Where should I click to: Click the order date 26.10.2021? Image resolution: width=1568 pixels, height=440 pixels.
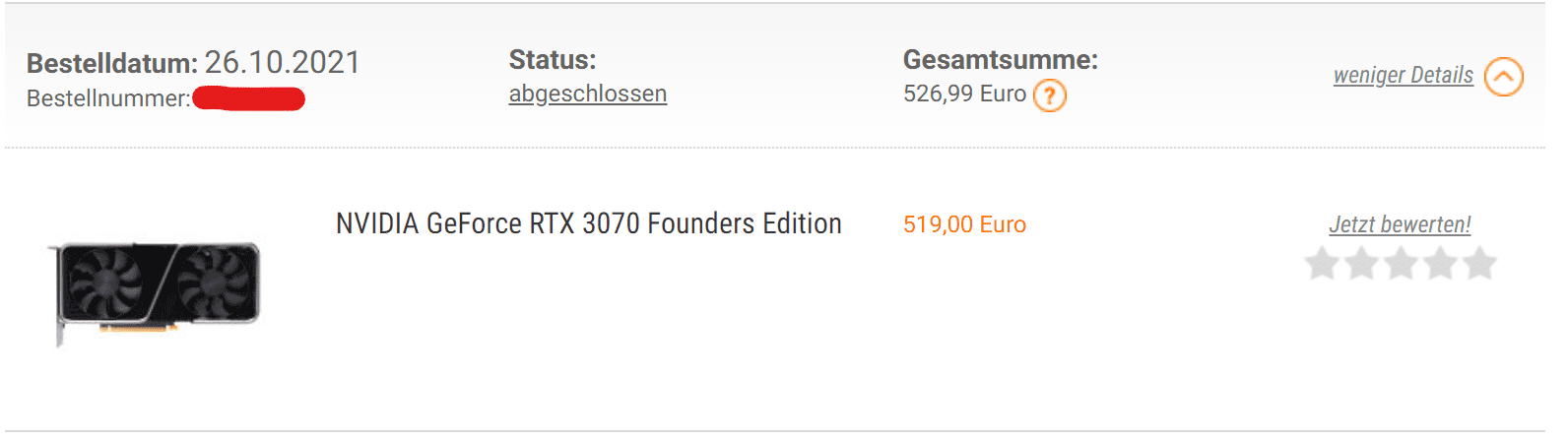(x=283, y=63)
